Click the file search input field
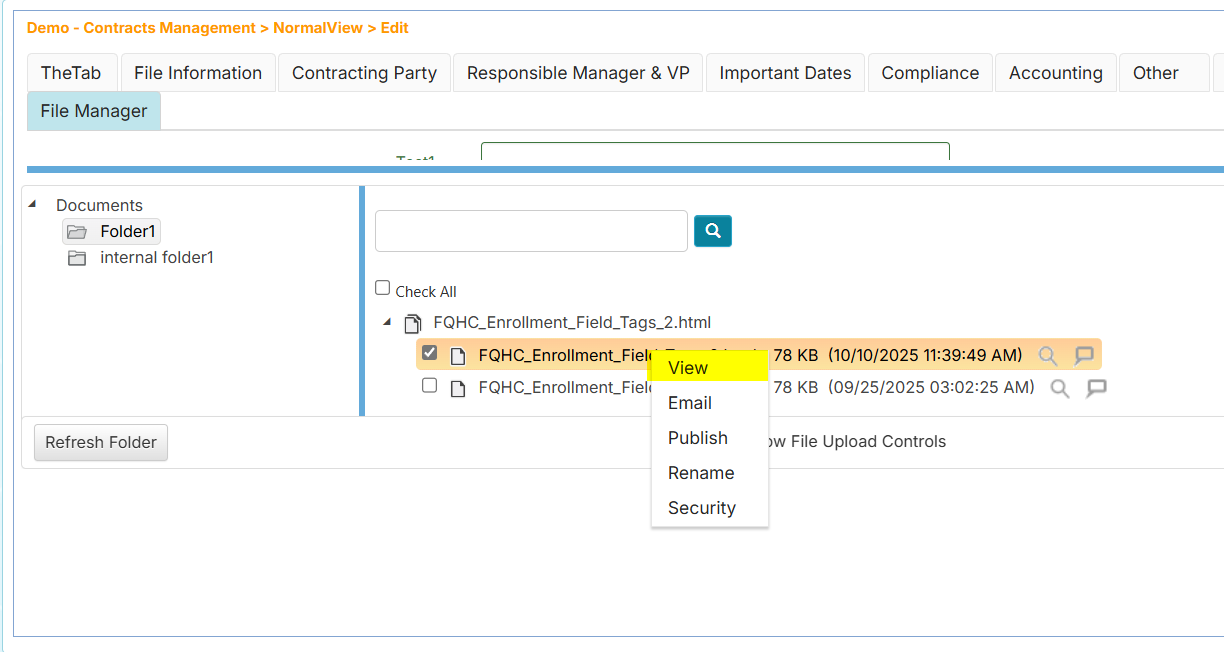 pos(531,231)
